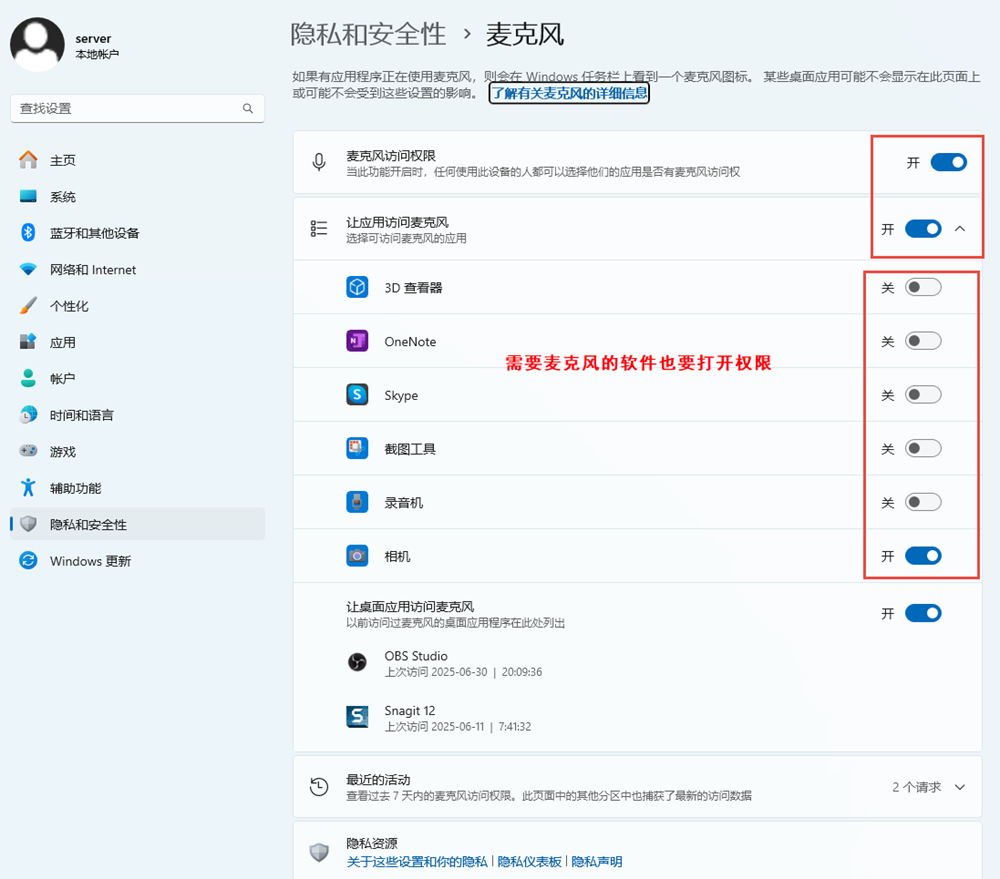Image resolution: width=1000 pixels, height=879 pixels.
Task: Expand 最近的活动 with its chevron
Action: pyautogui.click(x=960, y=787)
